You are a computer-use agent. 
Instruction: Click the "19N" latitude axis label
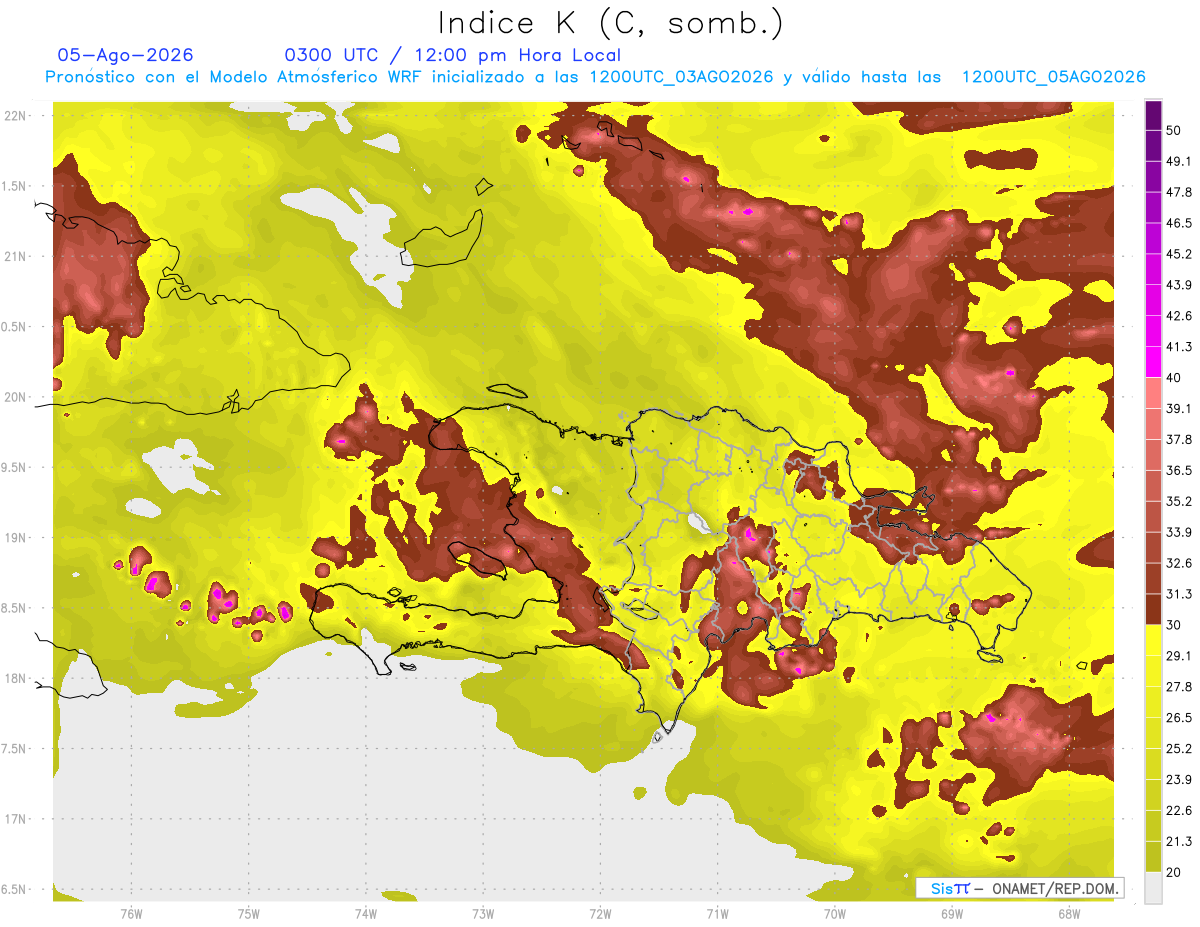pyautogui.click(x=15, y=537)
